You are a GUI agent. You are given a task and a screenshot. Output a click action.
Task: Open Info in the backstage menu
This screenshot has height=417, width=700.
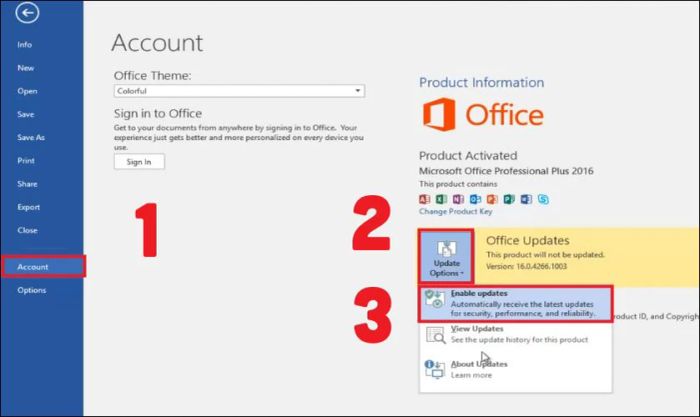[x=25, y=45]
